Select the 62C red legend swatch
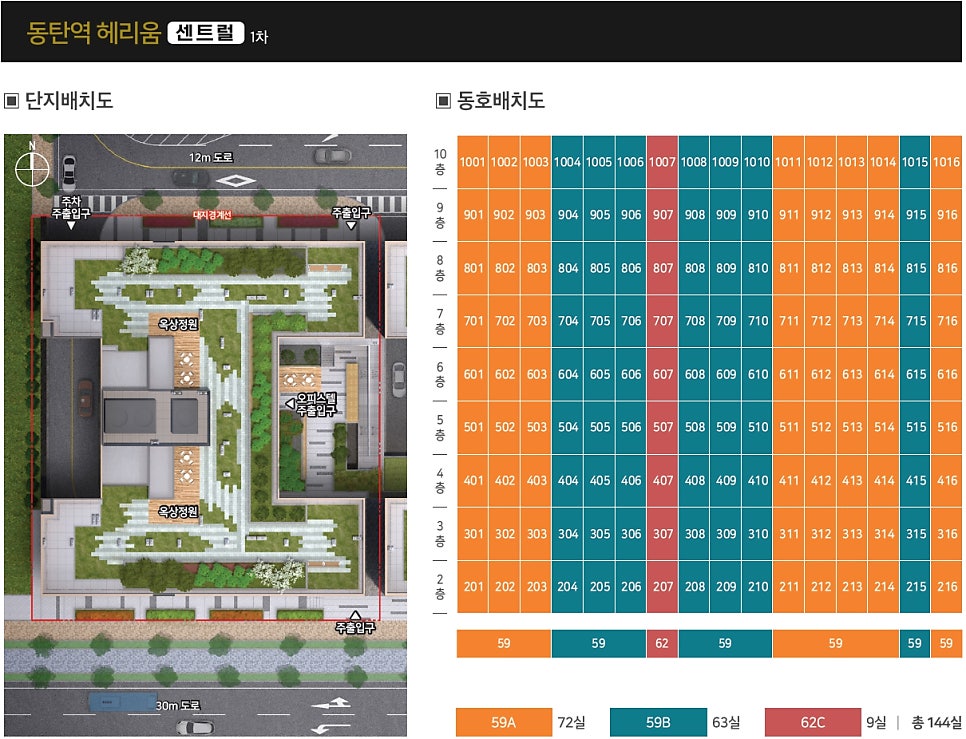The image size is (966, 739). [x=813, y=722]
